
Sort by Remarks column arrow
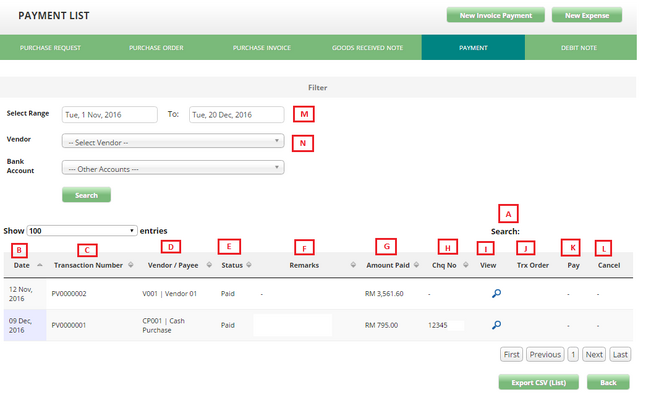click(x=353, y=265)
